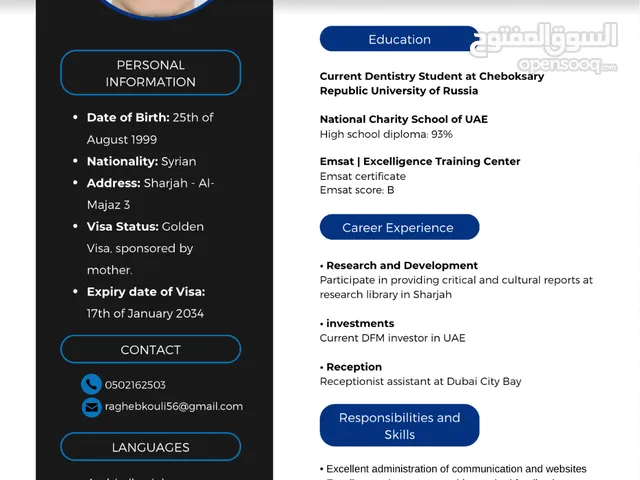The width and height of the screenshot is (640, 480).
Task: Click the blue email envelope icon
Action: (x=91, y=407)
